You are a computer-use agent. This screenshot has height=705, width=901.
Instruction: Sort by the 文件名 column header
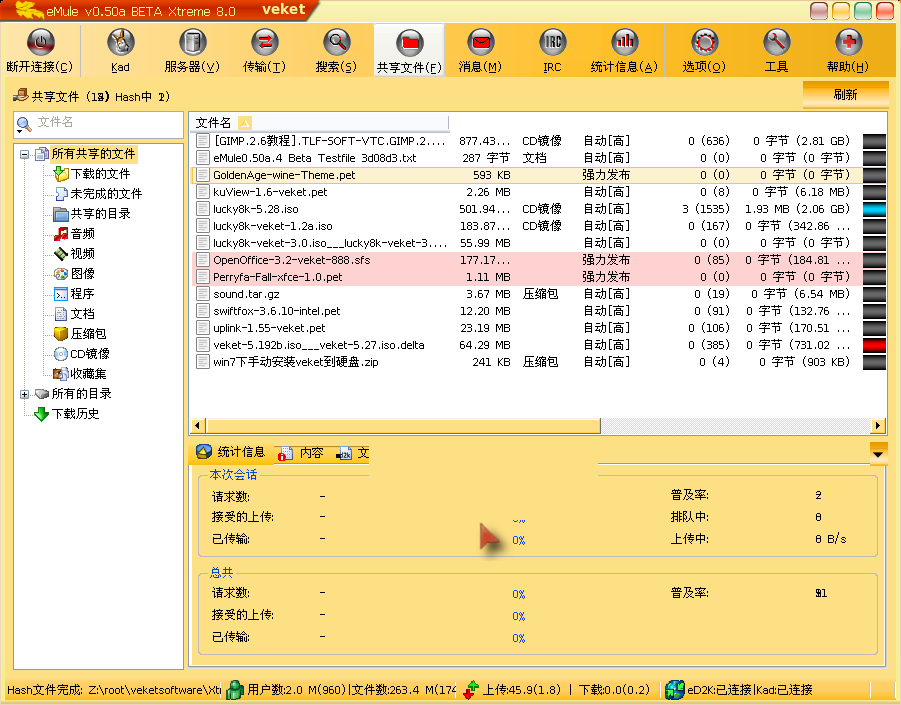pos(319,122)
